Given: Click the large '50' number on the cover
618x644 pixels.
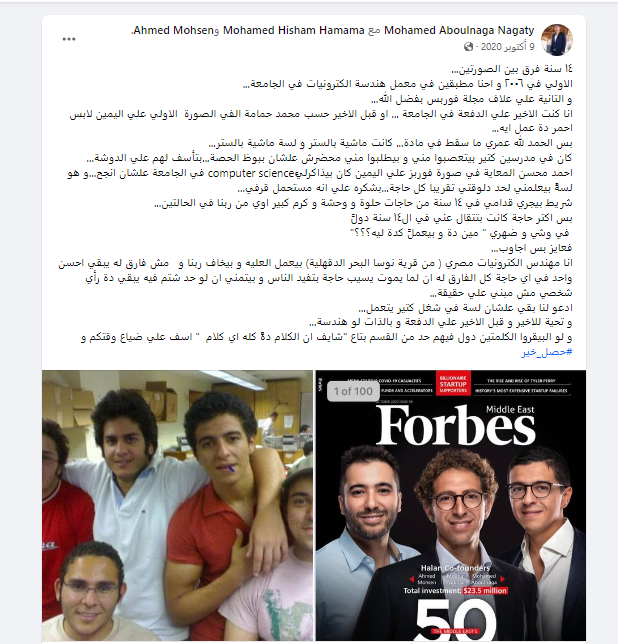Looking at the screenshot, I should pos(456,620).
